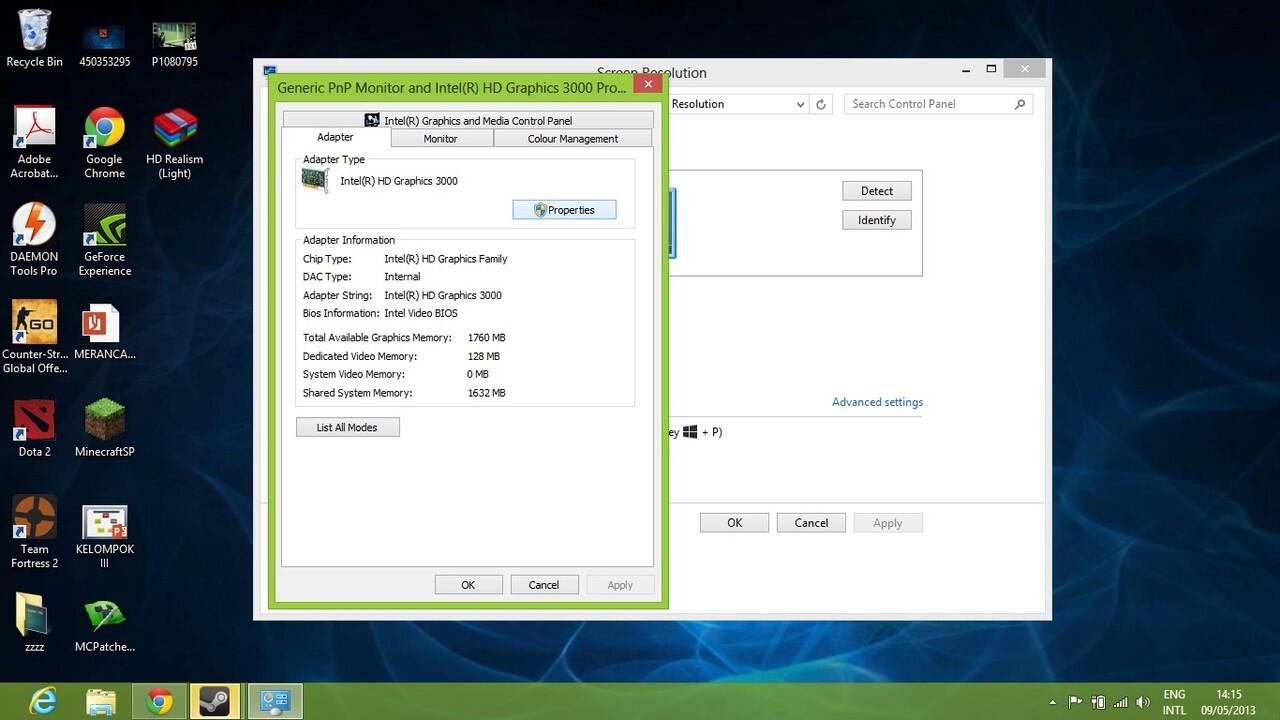Open Intel(R) Graphics and Media Control Panel tab
The width and height of the screenshot is (1280, 720).
pos(468,120)
